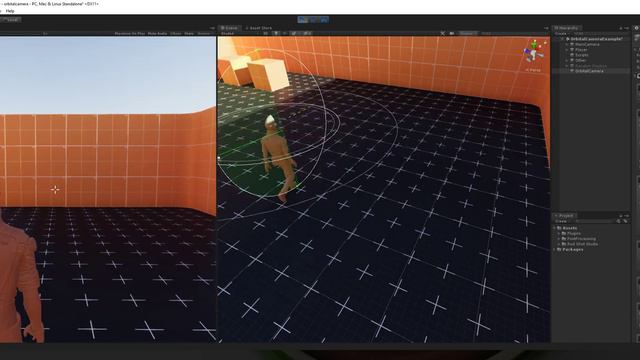Select the Plugins folder in Project

[571, 233]
